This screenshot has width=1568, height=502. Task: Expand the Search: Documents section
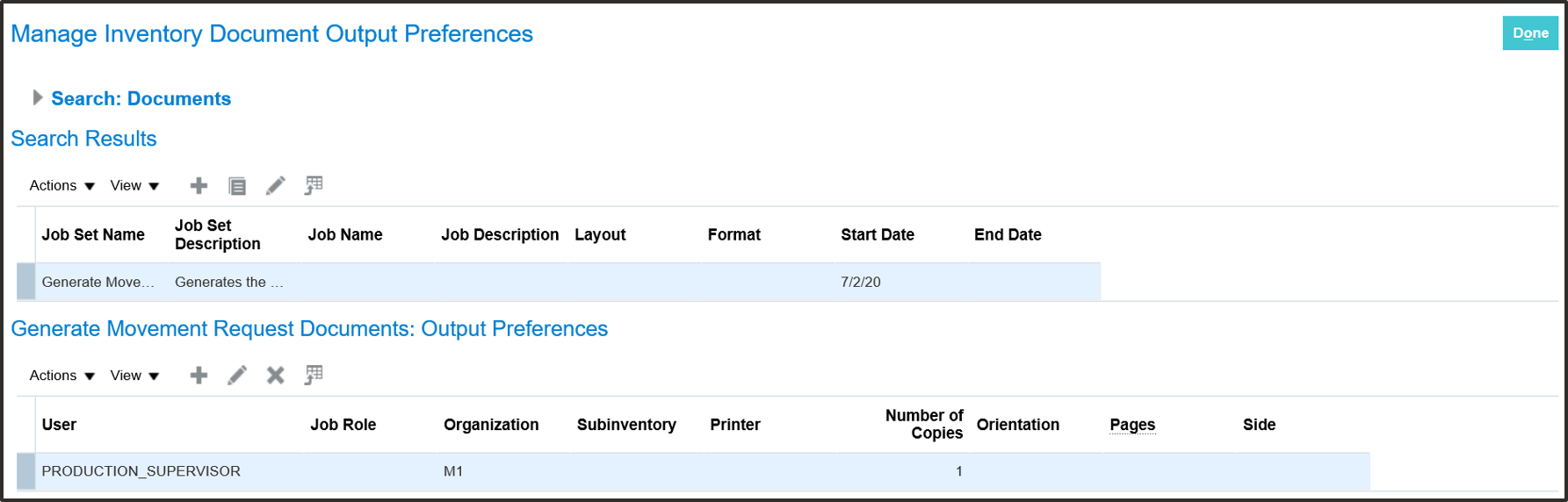click(38, 97)
